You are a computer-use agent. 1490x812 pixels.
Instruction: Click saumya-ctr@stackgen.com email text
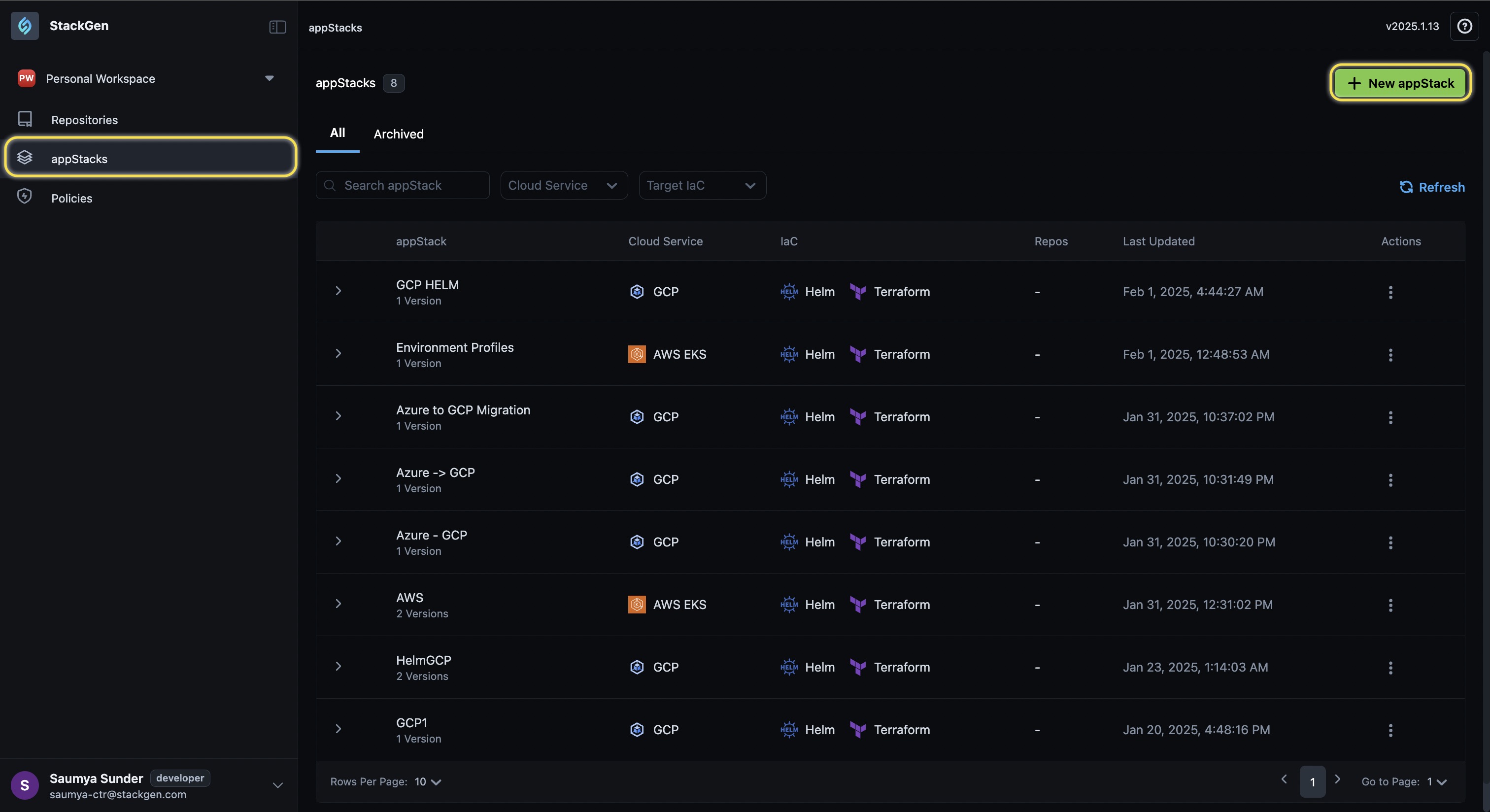coord(118,794)
